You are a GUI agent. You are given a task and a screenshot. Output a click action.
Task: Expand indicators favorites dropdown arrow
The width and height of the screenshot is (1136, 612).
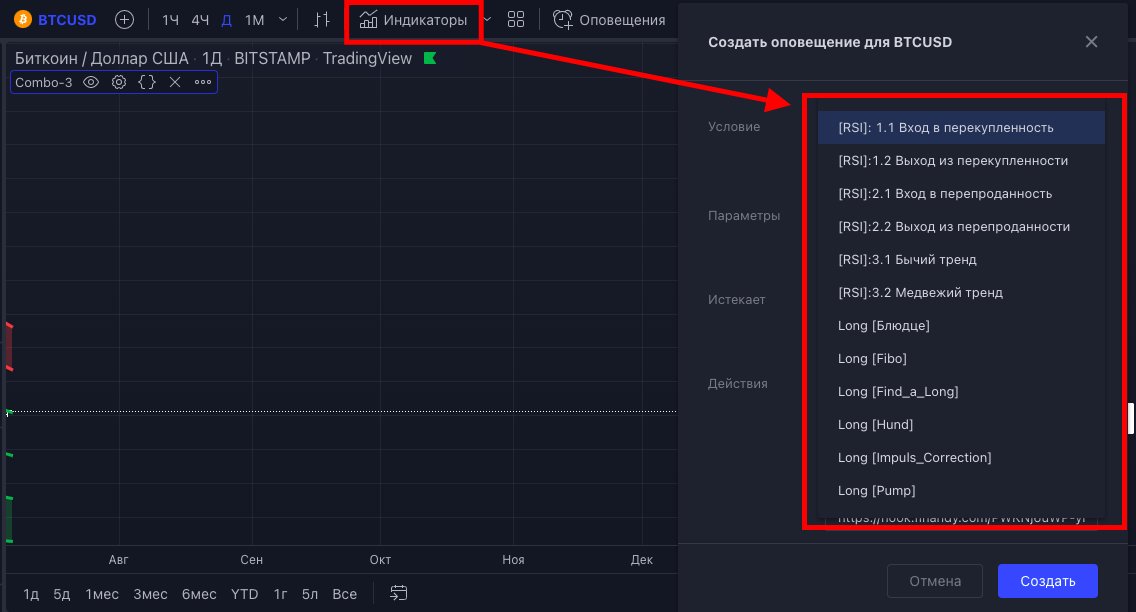pos(488,20)
